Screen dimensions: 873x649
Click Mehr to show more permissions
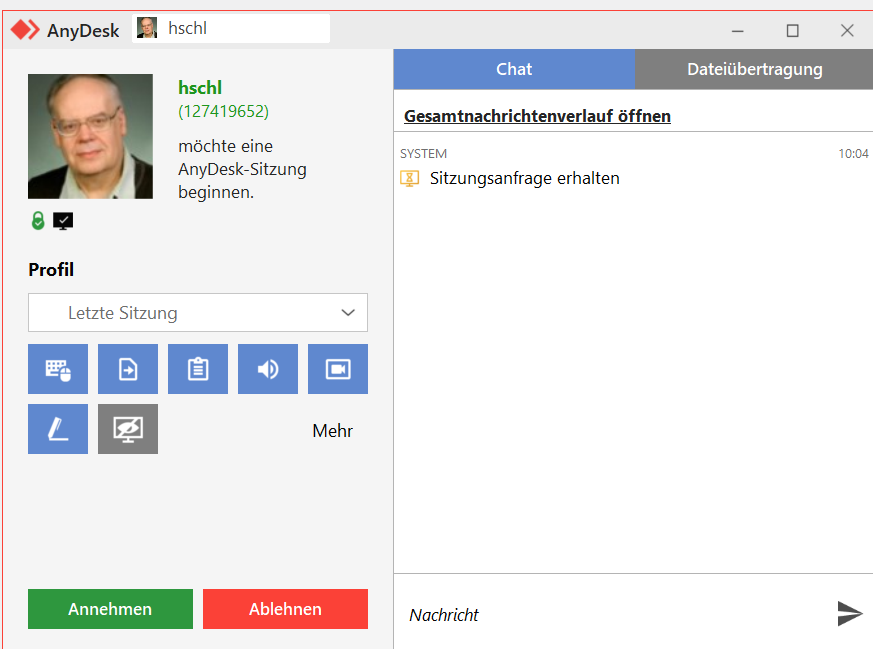coord(332,431)
